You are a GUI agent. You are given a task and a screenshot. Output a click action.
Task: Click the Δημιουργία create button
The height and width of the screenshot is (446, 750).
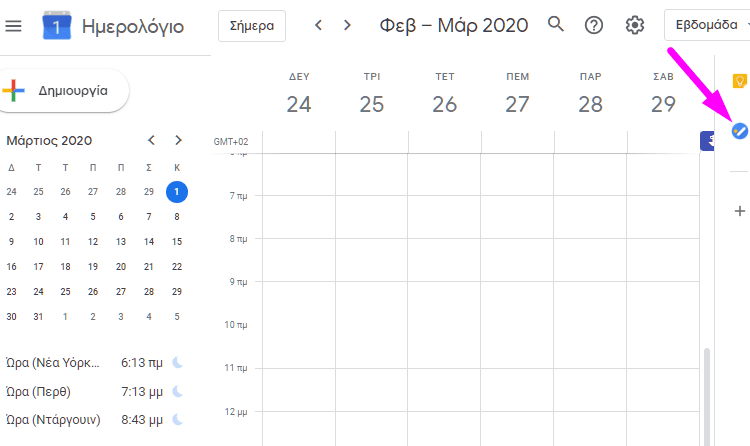(x=64, y=90)
